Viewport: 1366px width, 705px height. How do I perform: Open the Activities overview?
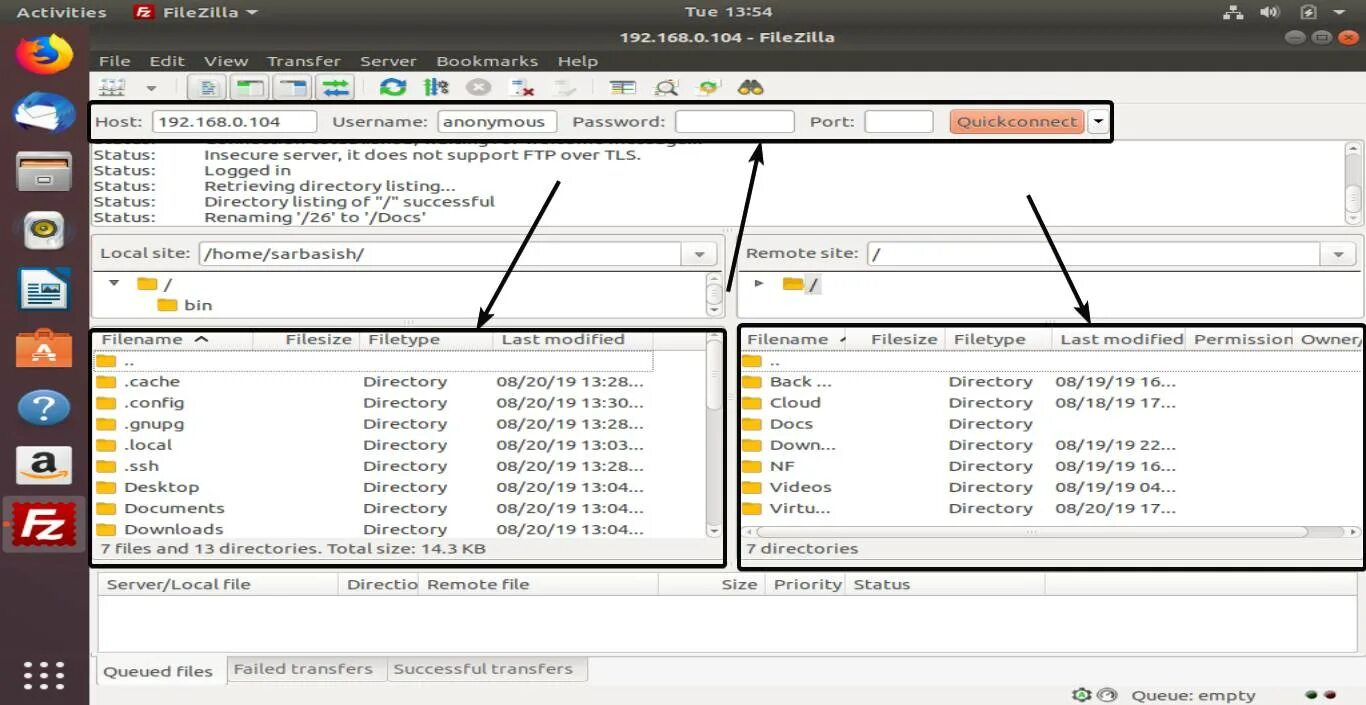(x=61, y=12)
